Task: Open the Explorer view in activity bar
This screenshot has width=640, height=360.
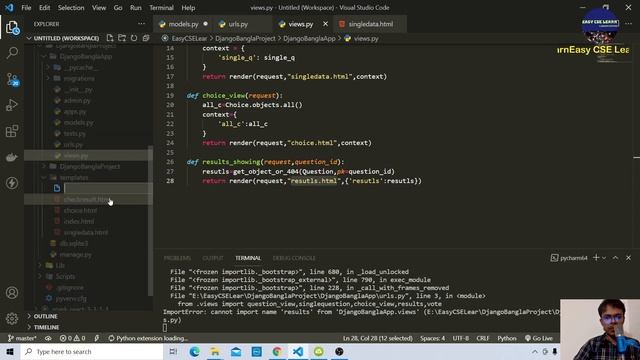Action: (12, 28)
